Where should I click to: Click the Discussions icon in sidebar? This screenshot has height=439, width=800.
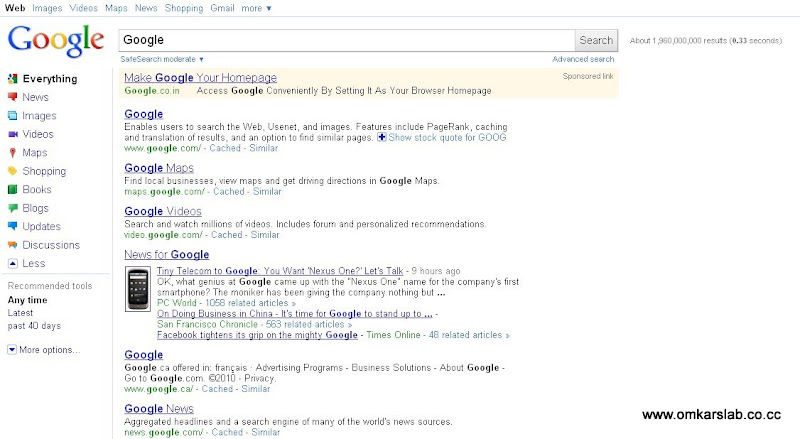click(x=12, y=245)
